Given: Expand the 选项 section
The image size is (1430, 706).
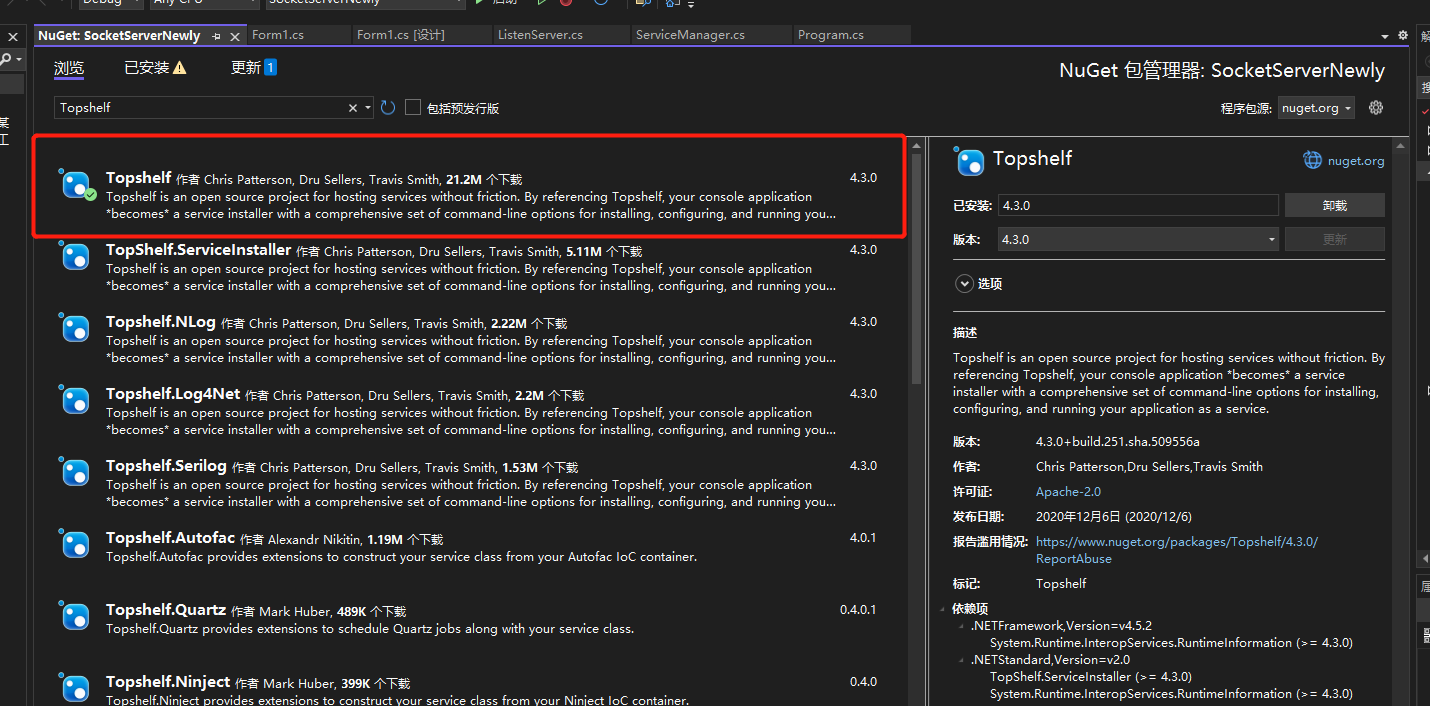Looking at the screenshot, I should (x=965, y=284).
